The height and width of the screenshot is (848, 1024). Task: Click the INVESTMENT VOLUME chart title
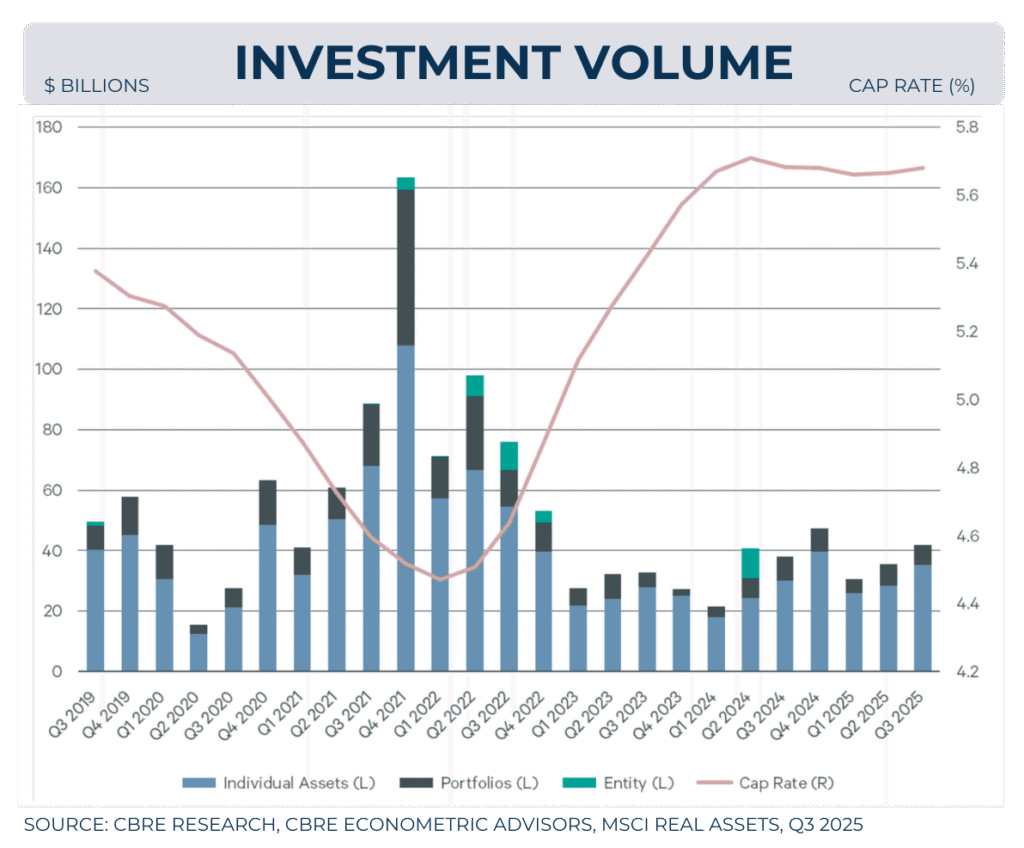coord(513,62)
